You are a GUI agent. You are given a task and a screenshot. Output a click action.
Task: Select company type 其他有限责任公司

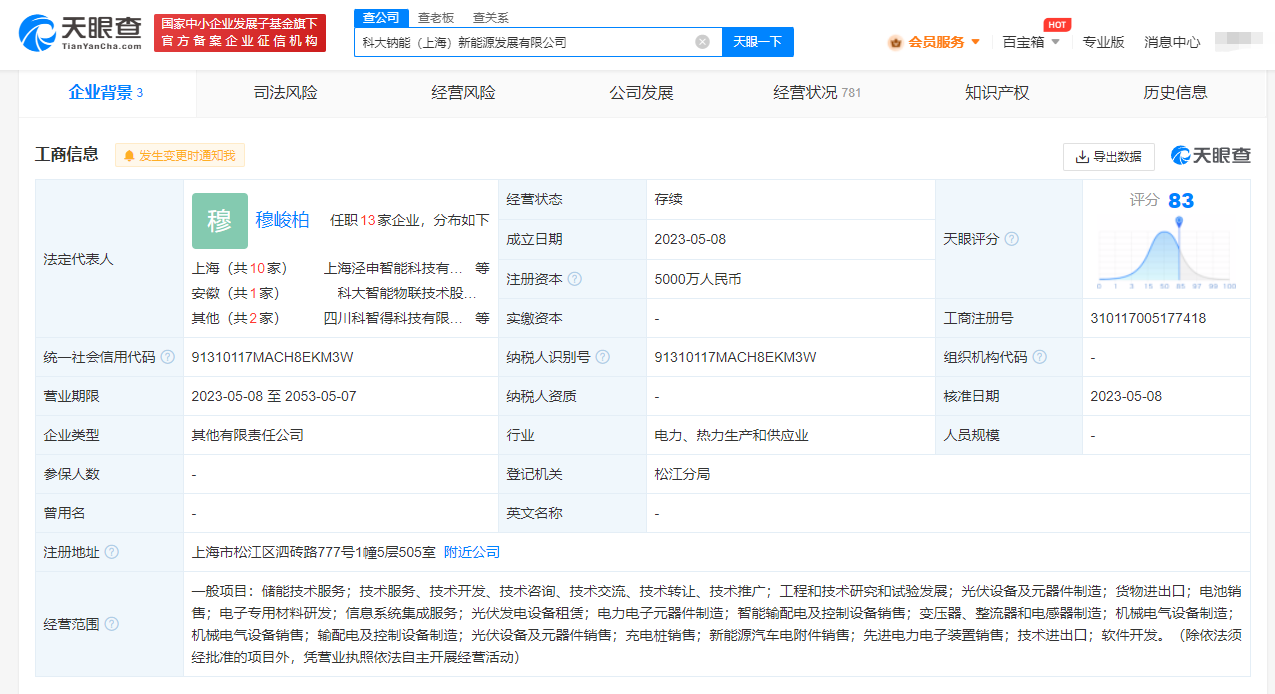248,435
